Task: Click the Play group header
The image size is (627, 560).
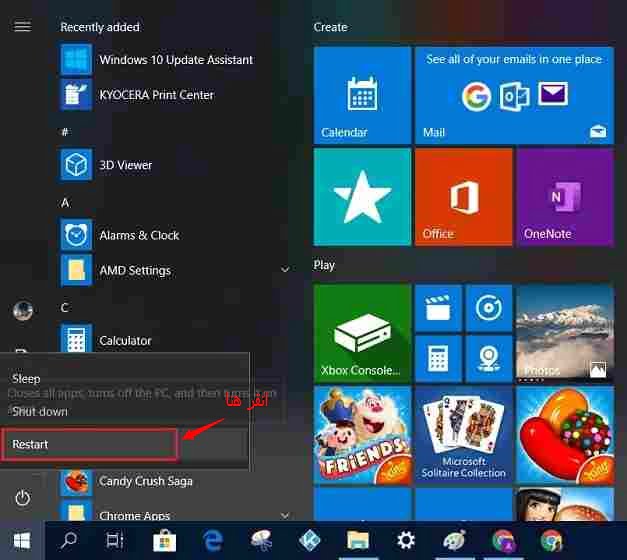Action: pyautogui.click(x=324, y=265)
